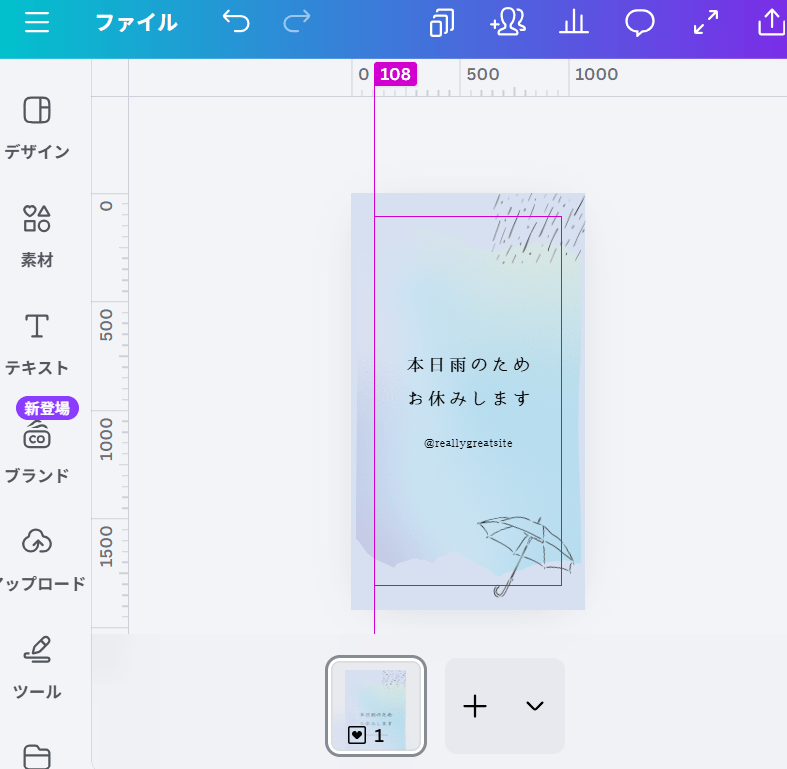Open the デザイン panel
787x769 pixels.
[37, 128]
